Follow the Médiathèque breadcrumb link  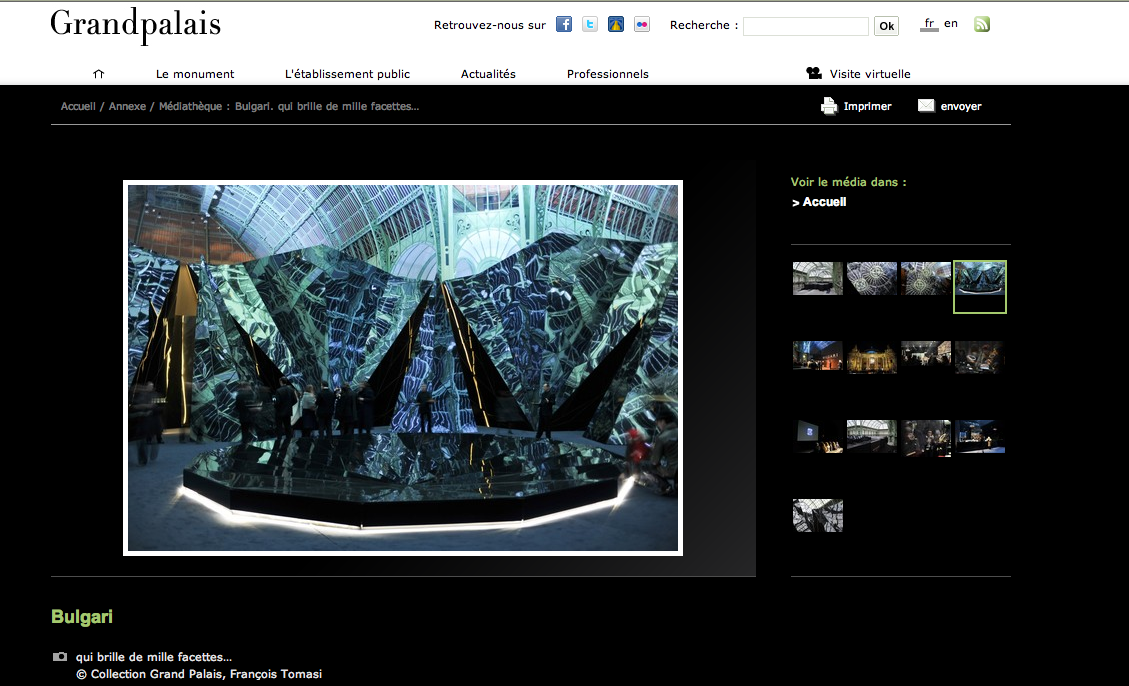[190, 106]
